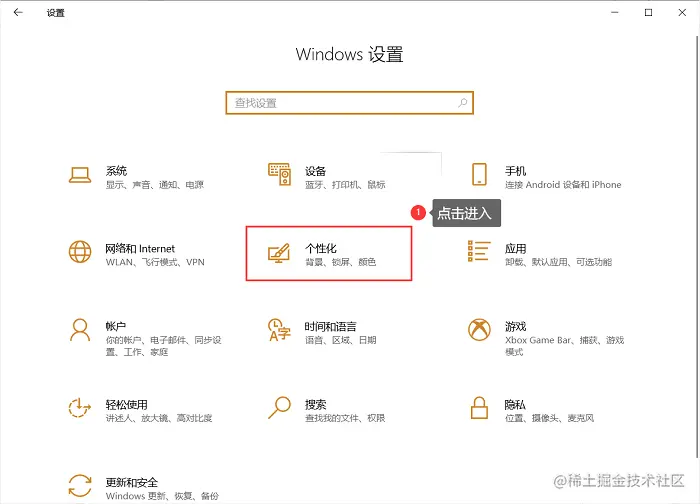Select the 轻松使用 title

click(126, 404)
